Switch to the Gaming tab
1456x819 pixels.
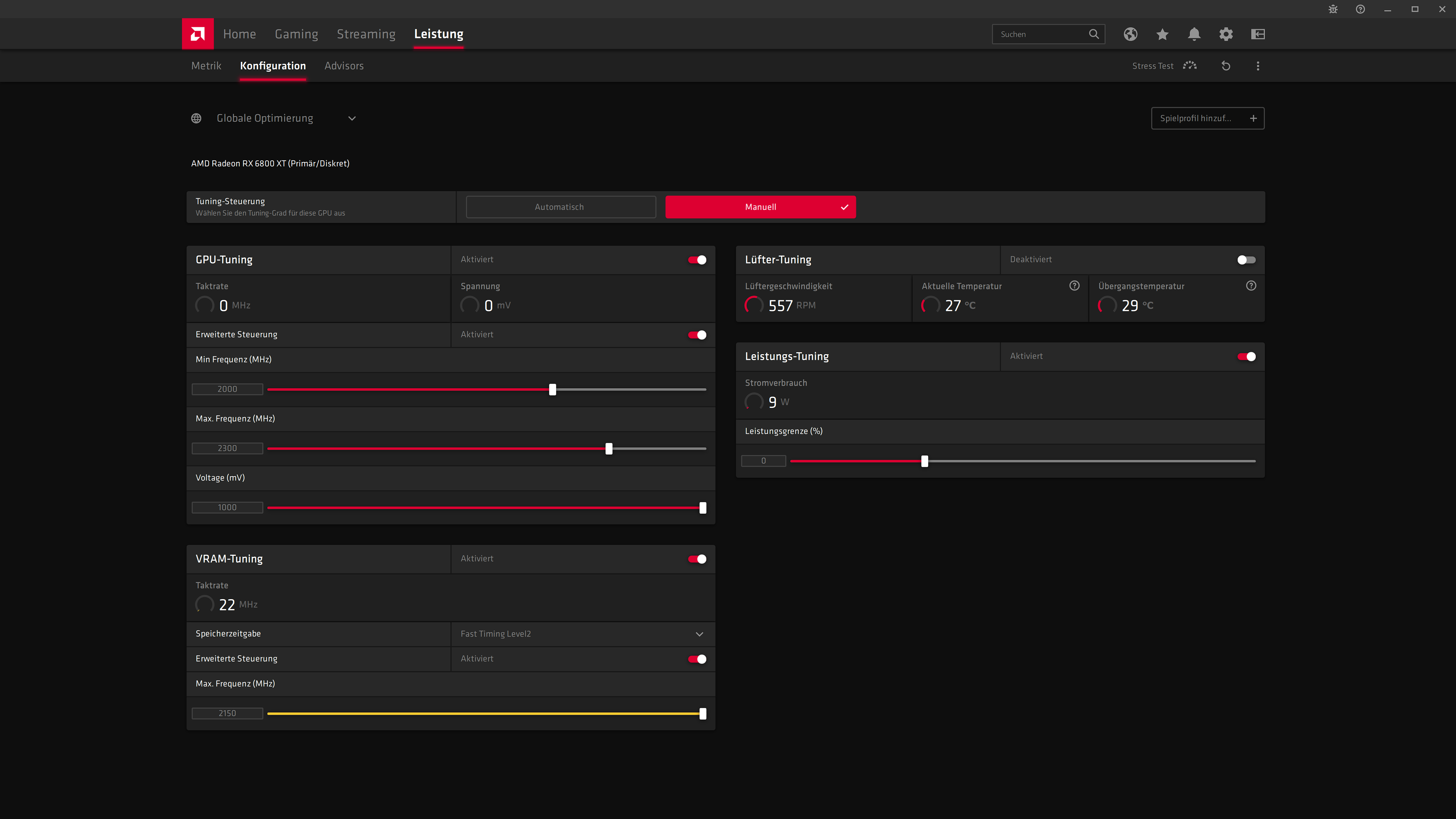point(296,34)
